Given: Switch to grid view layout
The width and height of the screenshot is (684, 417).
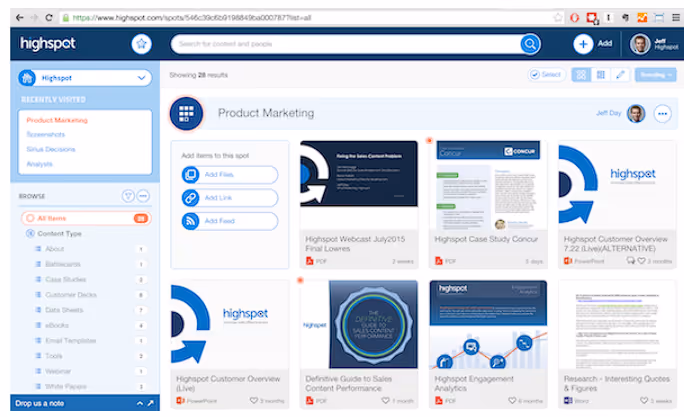Looking at the screenshot, I should click(x=581, y=75).
